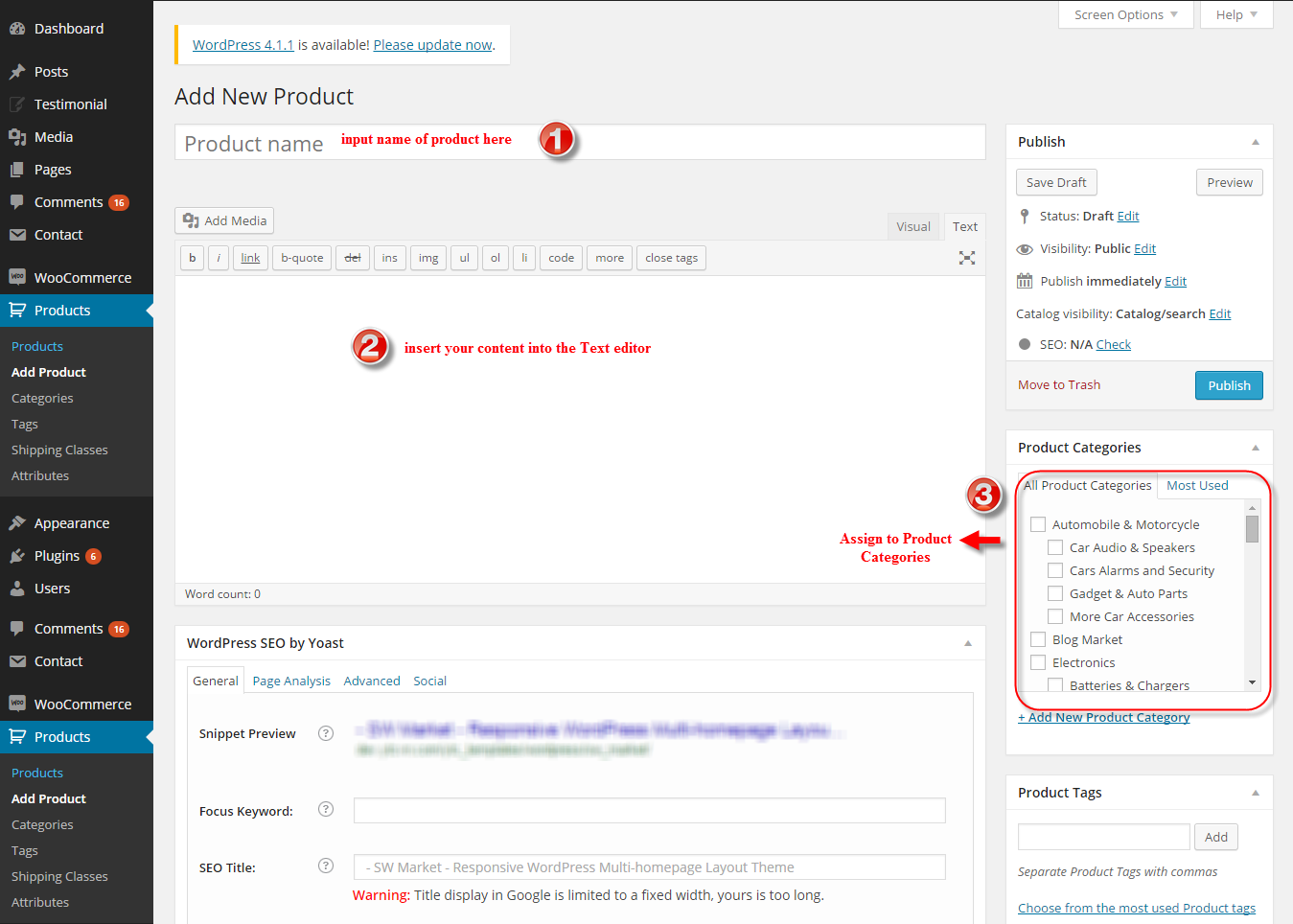Image resolution: width=1293 pixels, height=924 pixels.
Task: Switch to the Visual editor tab
Action: [913, 227]
